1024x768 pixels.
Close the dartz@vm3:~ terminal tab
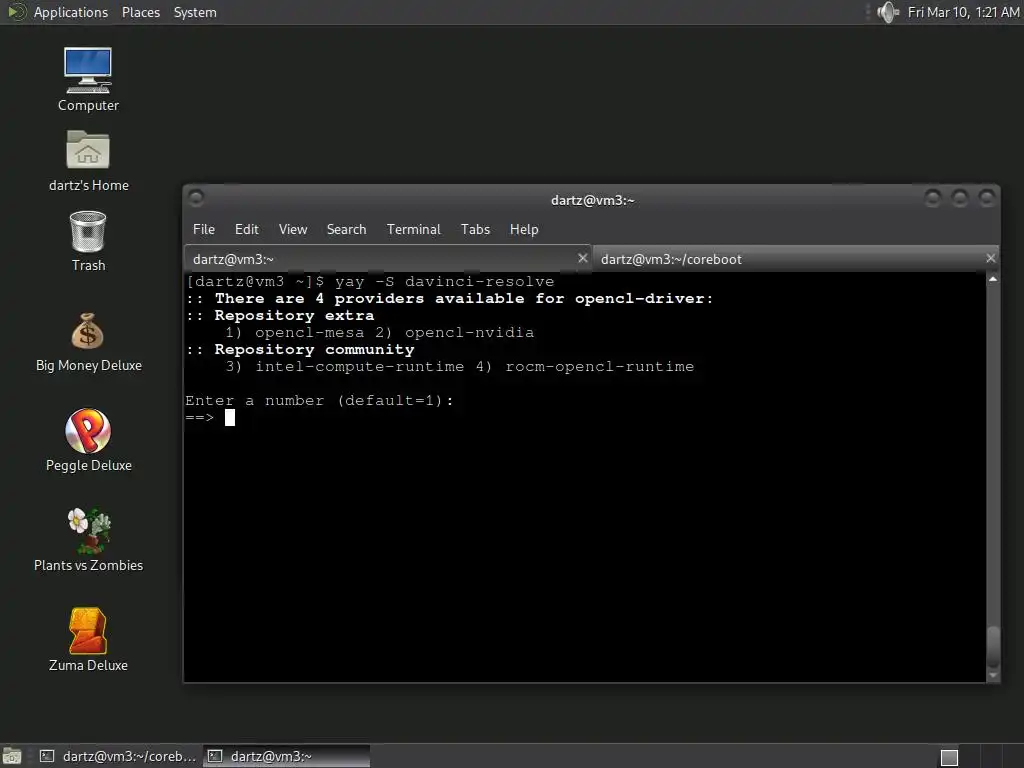583,258
